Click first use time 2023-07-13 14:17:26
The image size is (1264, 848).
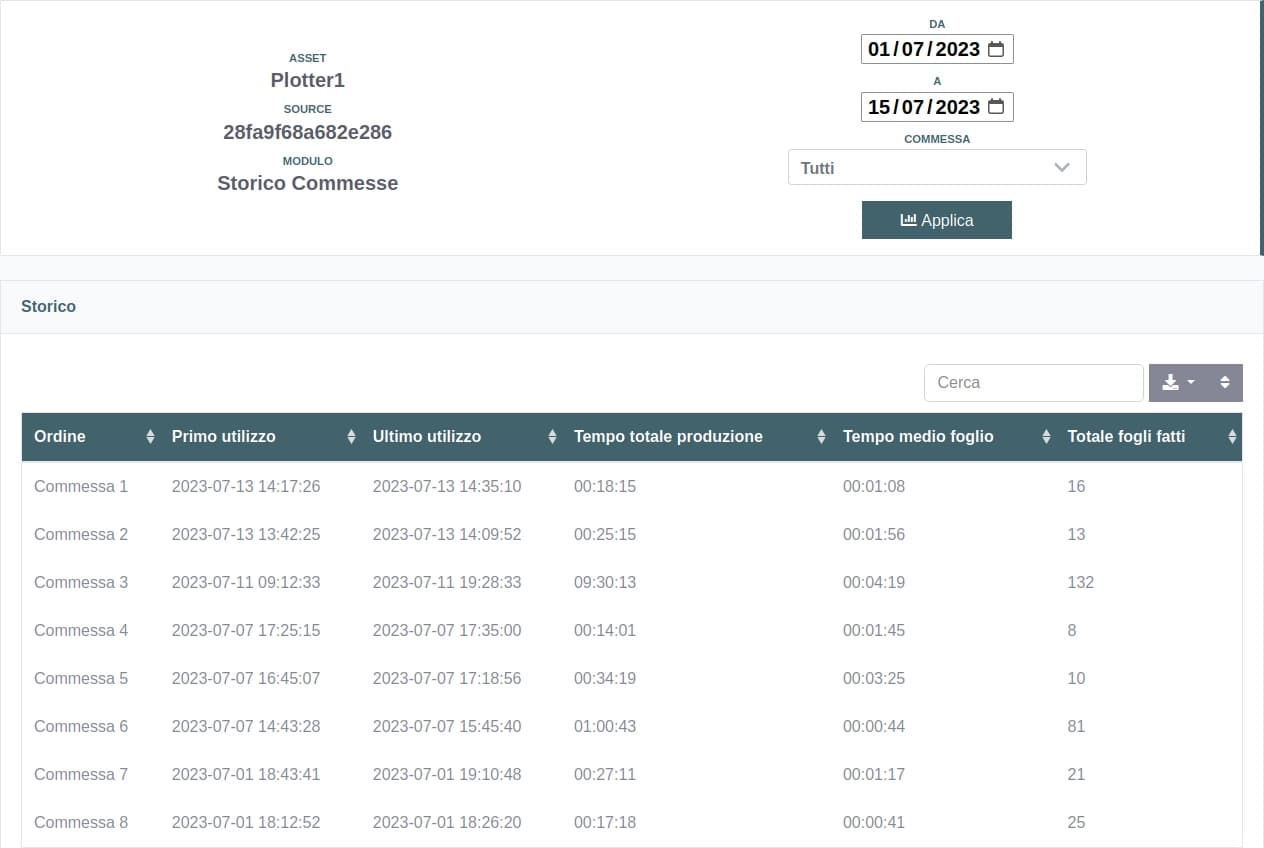coord(246,486)
